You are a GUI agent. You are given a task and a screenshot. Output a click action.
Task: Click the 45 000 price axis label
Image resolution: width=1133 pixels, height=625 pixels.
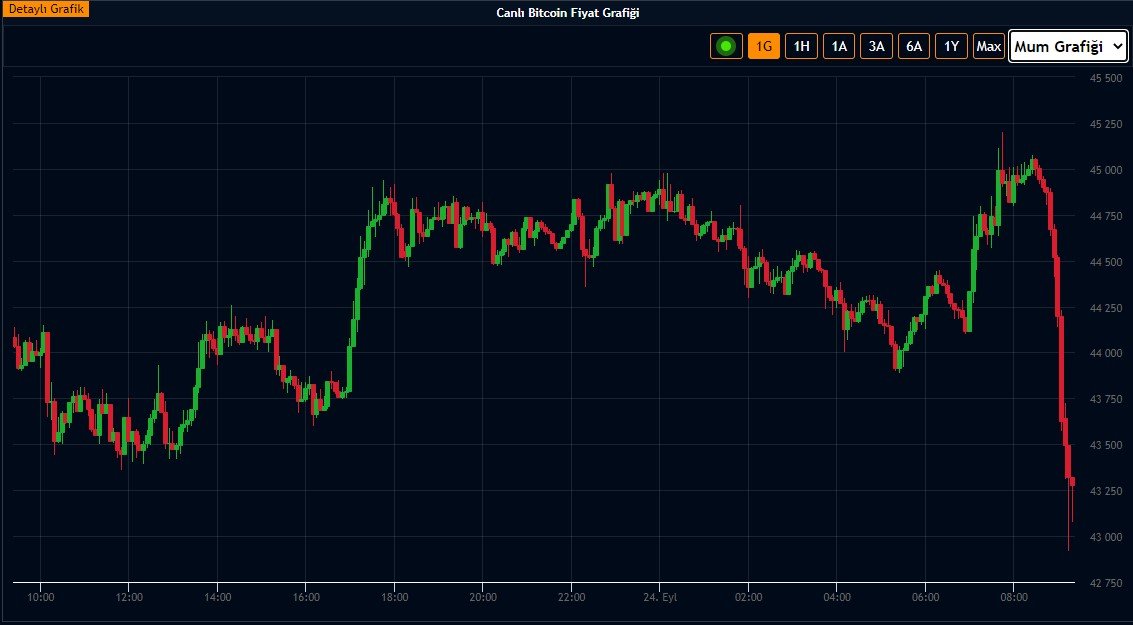point(1104,170)
